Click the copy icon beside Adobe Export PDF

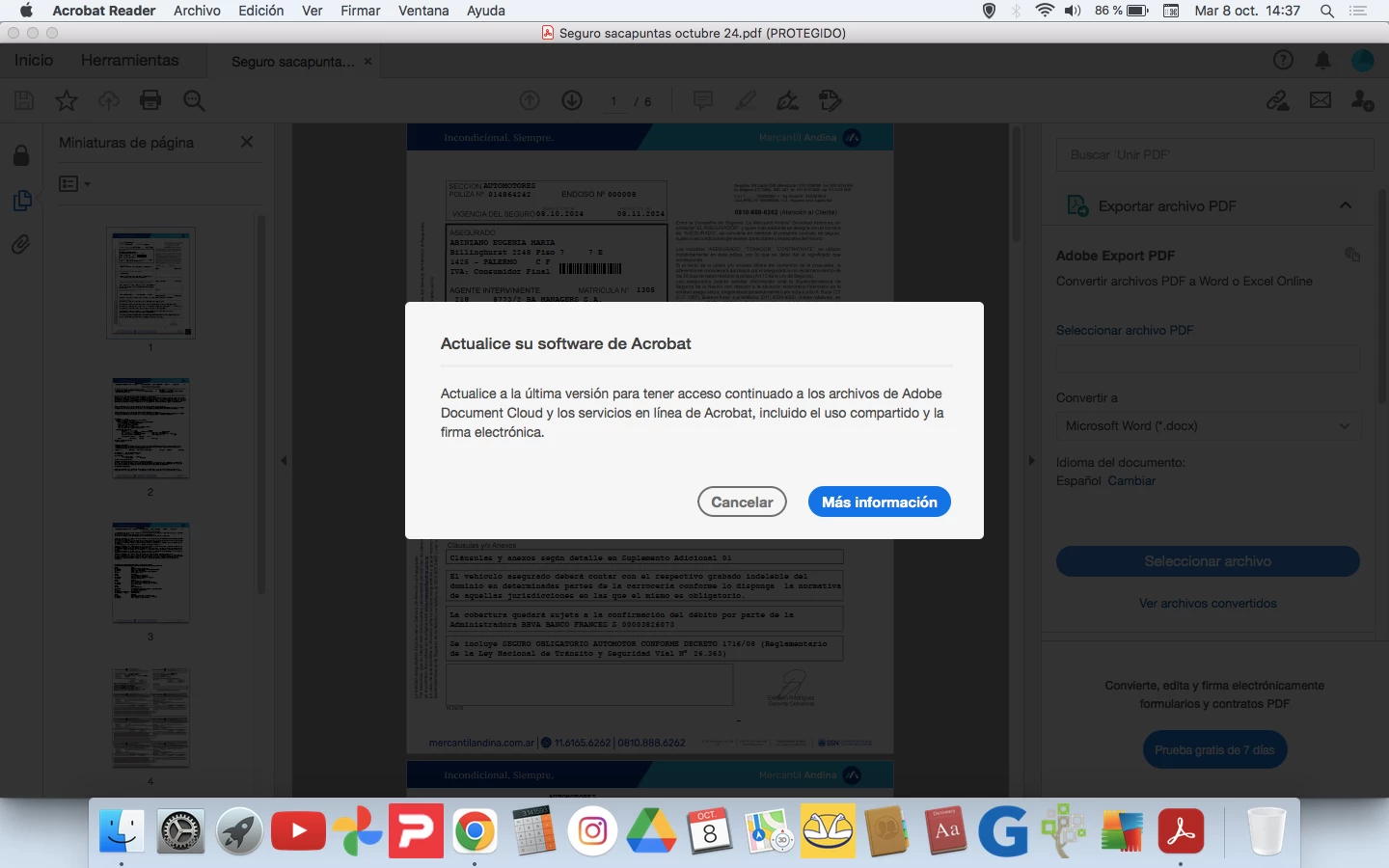pyautogui.click(x=1352, y=255)
